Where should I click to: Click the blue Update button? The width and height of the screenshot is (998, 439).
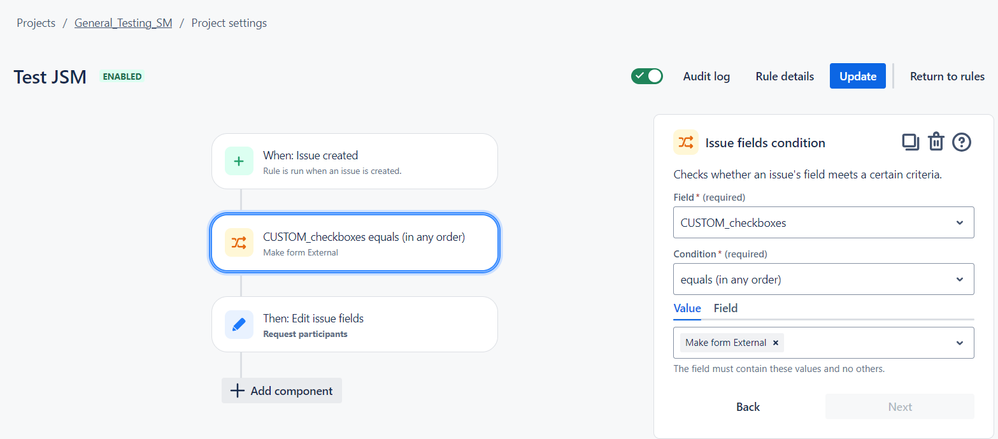[x=857, y=76]
